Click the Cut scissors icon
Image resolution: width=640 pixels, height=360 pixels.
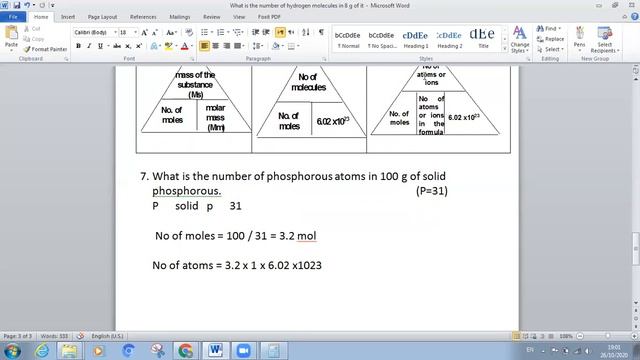click(32, 29)
